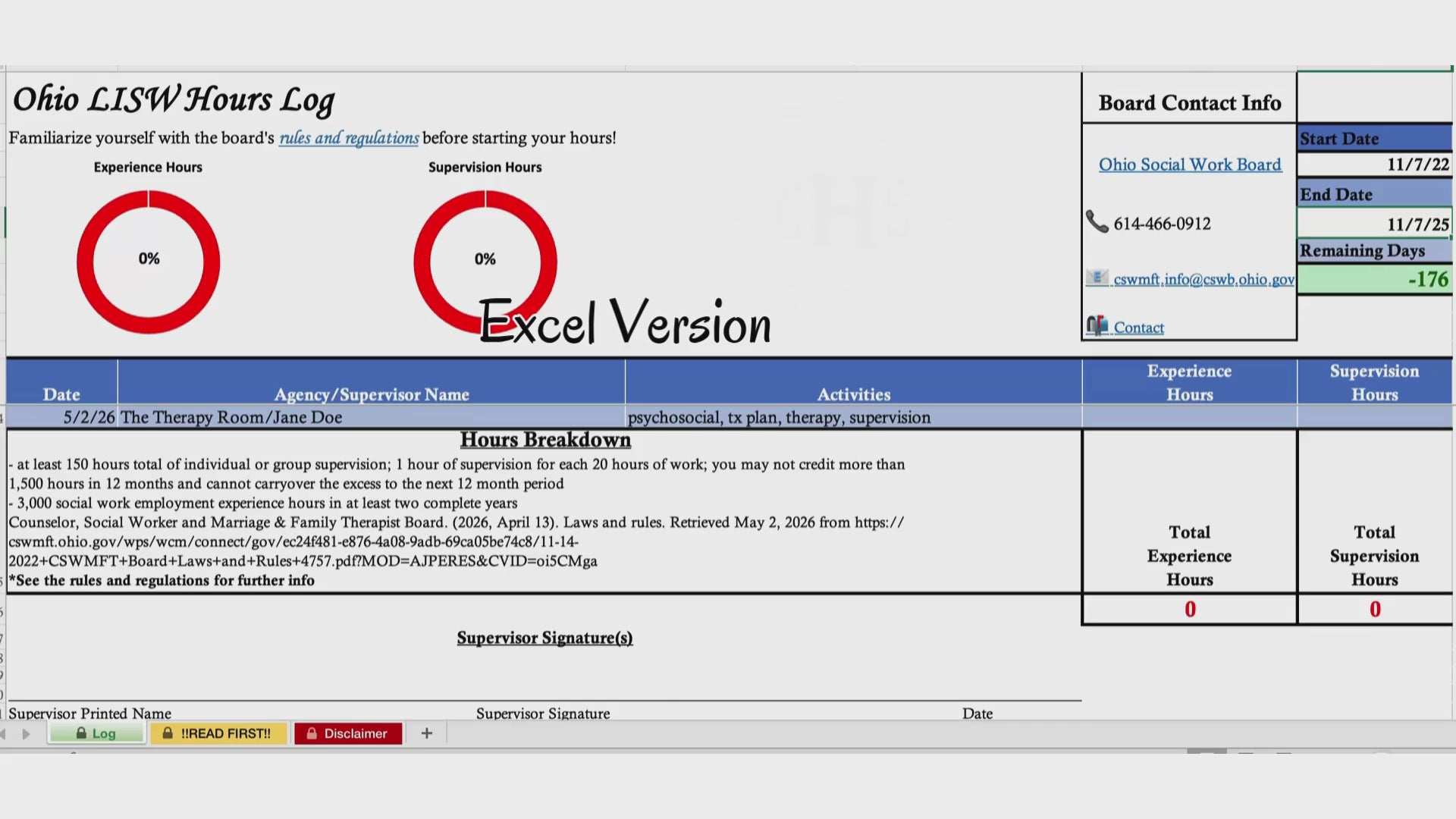
Task: Select The Therapy Room/Jane Doe cell
Action: (x=372, y=417)
